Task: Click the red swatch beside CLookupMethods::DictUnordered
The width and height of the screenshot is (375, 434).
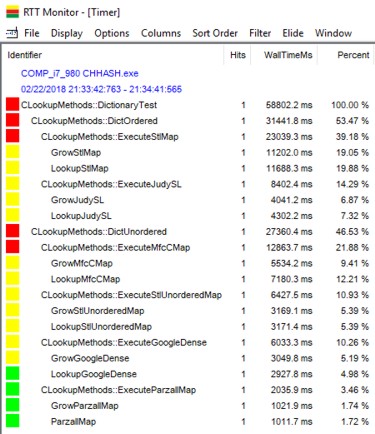Action: pos(12,231)
